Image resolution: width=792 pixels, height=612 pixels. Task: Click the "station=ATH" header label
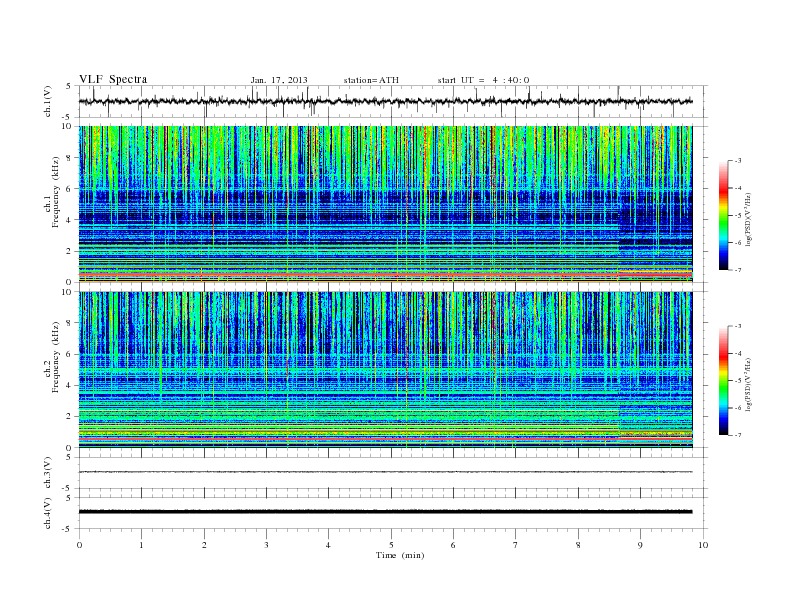click(371, 80)
